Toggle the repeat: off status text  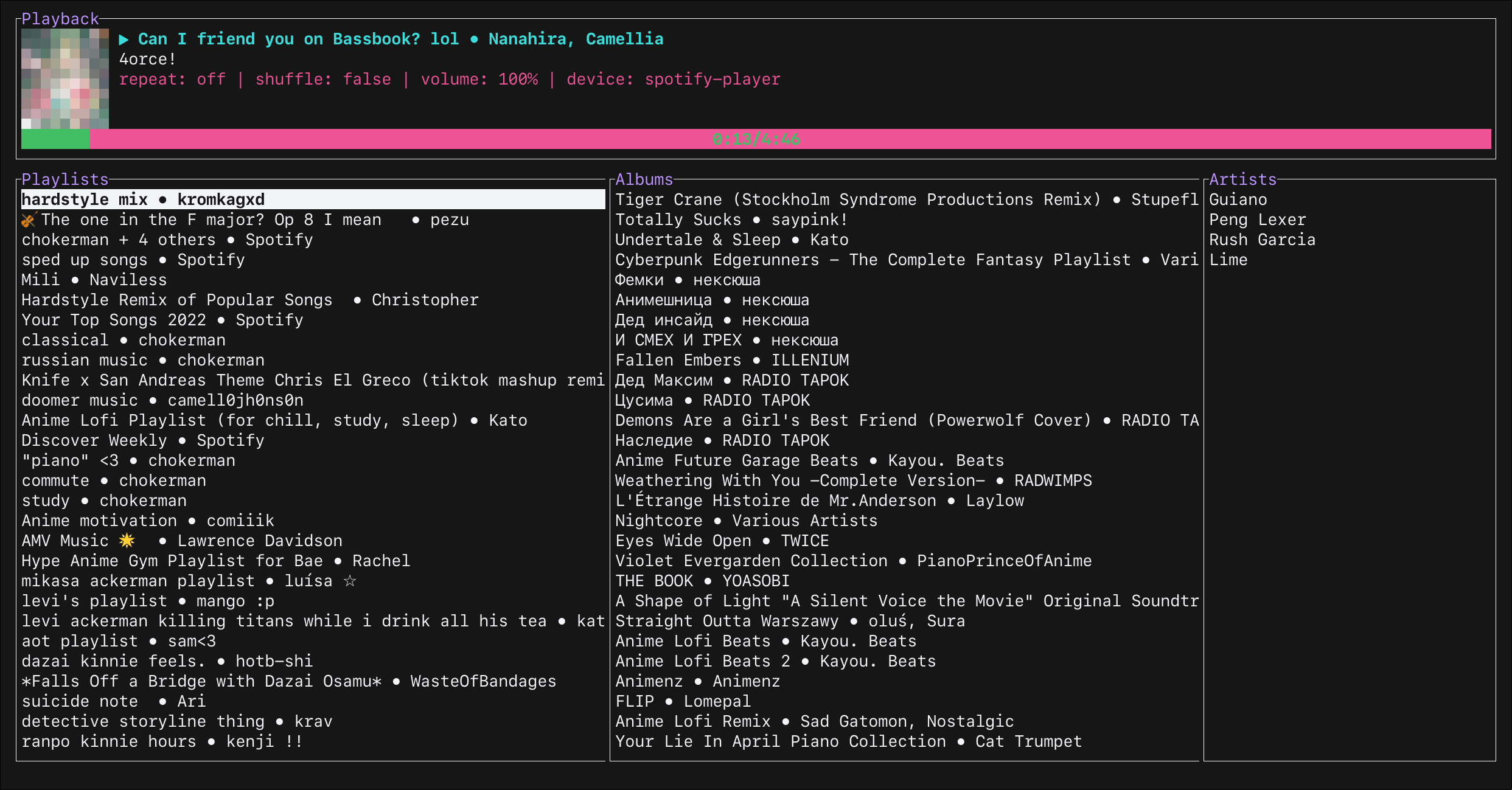pyautogui.click(x=172, y=80)
